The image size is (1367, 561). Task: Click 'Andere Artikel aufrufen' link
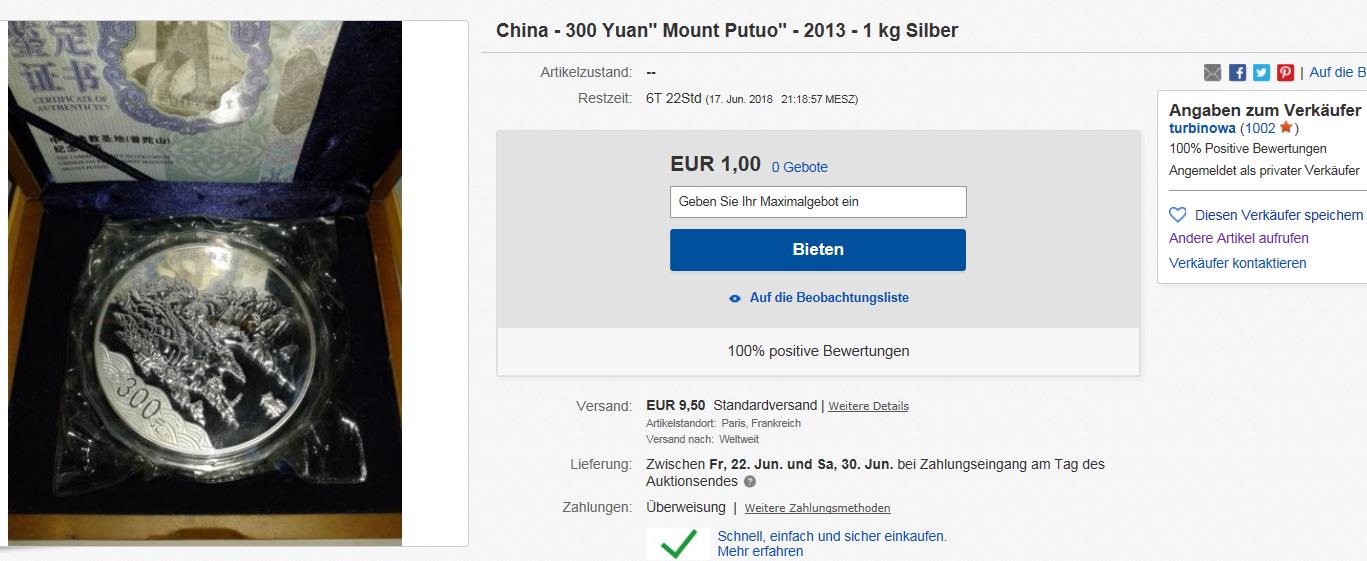[x=1238, y=238]
